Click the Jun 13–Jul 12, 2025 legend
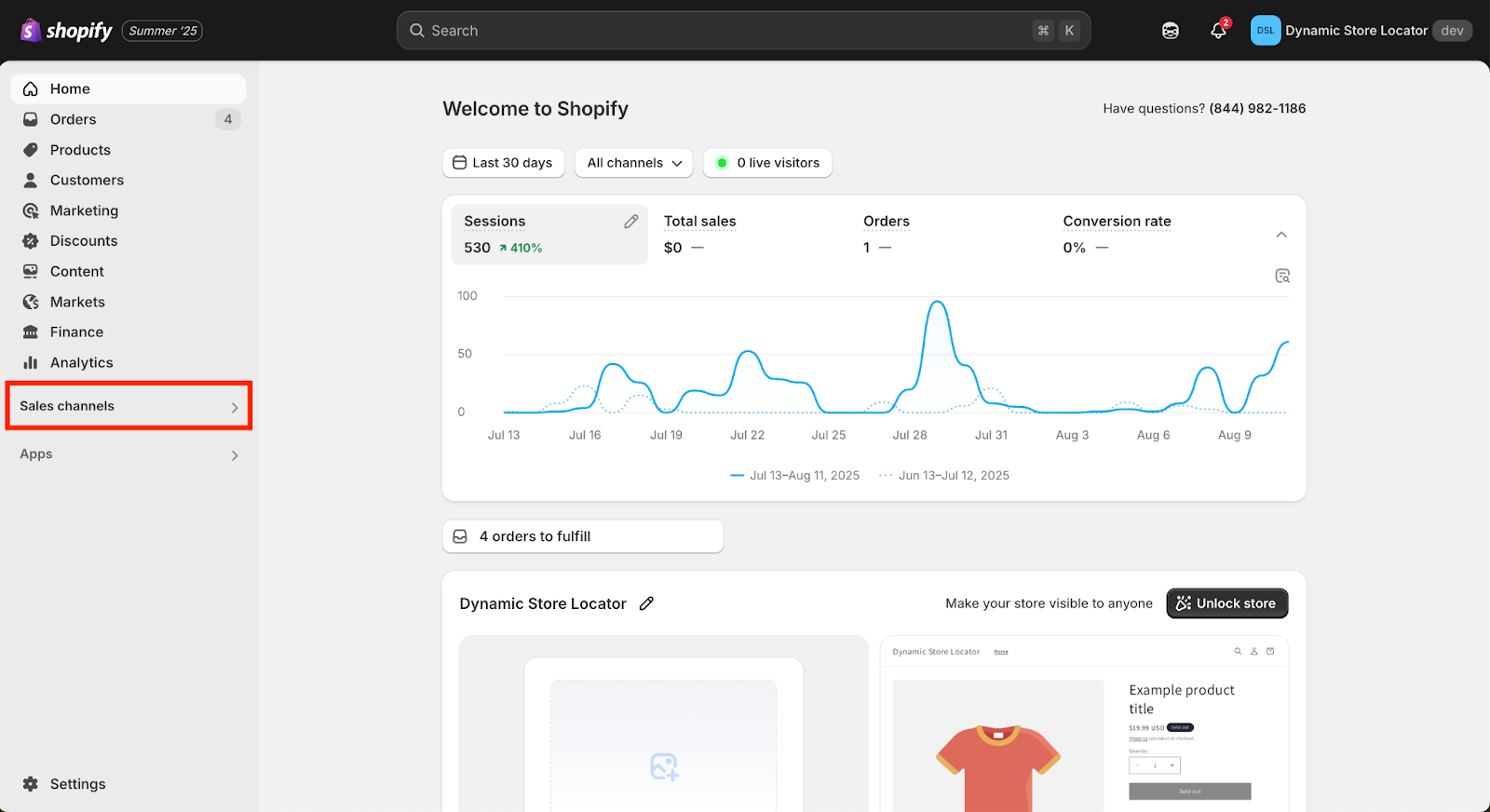The width and height of the screenshot is (1490, 812). pos(944,476)
